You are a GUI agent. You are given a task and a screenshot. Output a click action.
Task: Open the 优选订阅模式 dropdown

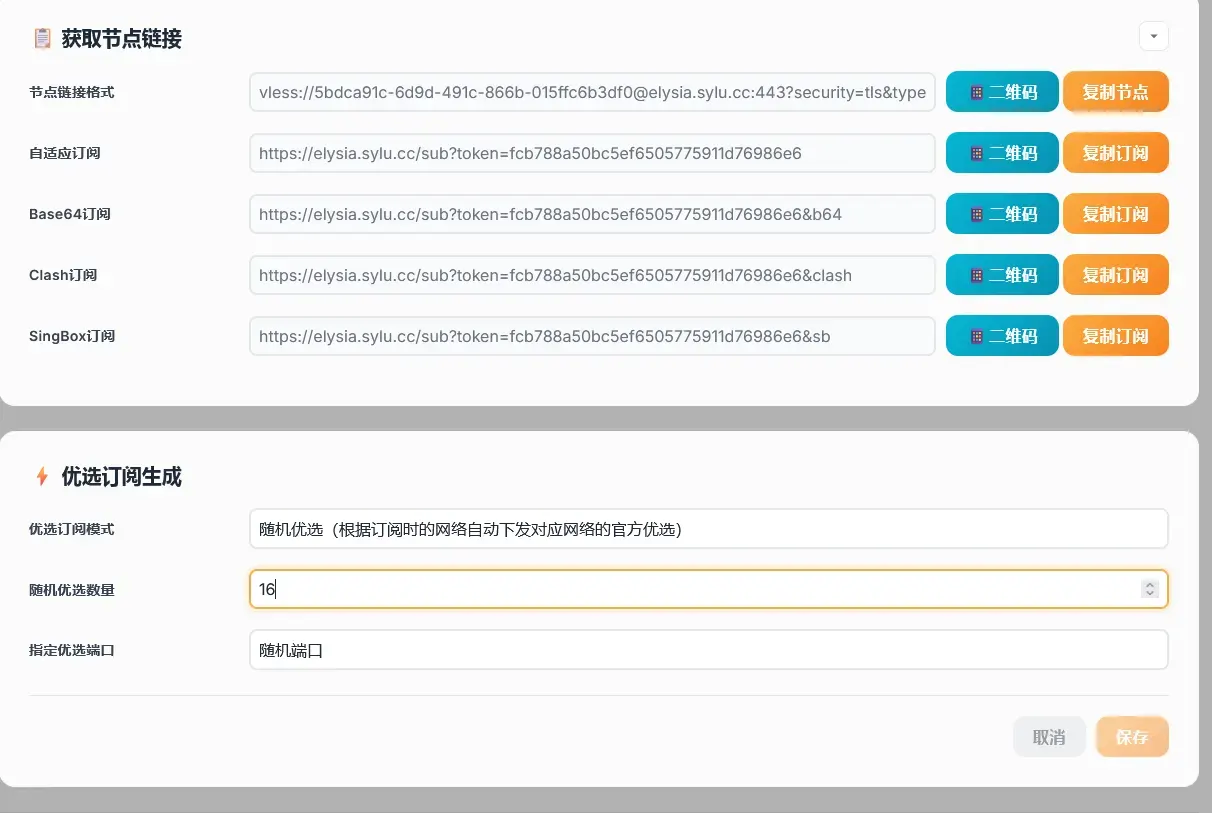click(708, 529)
